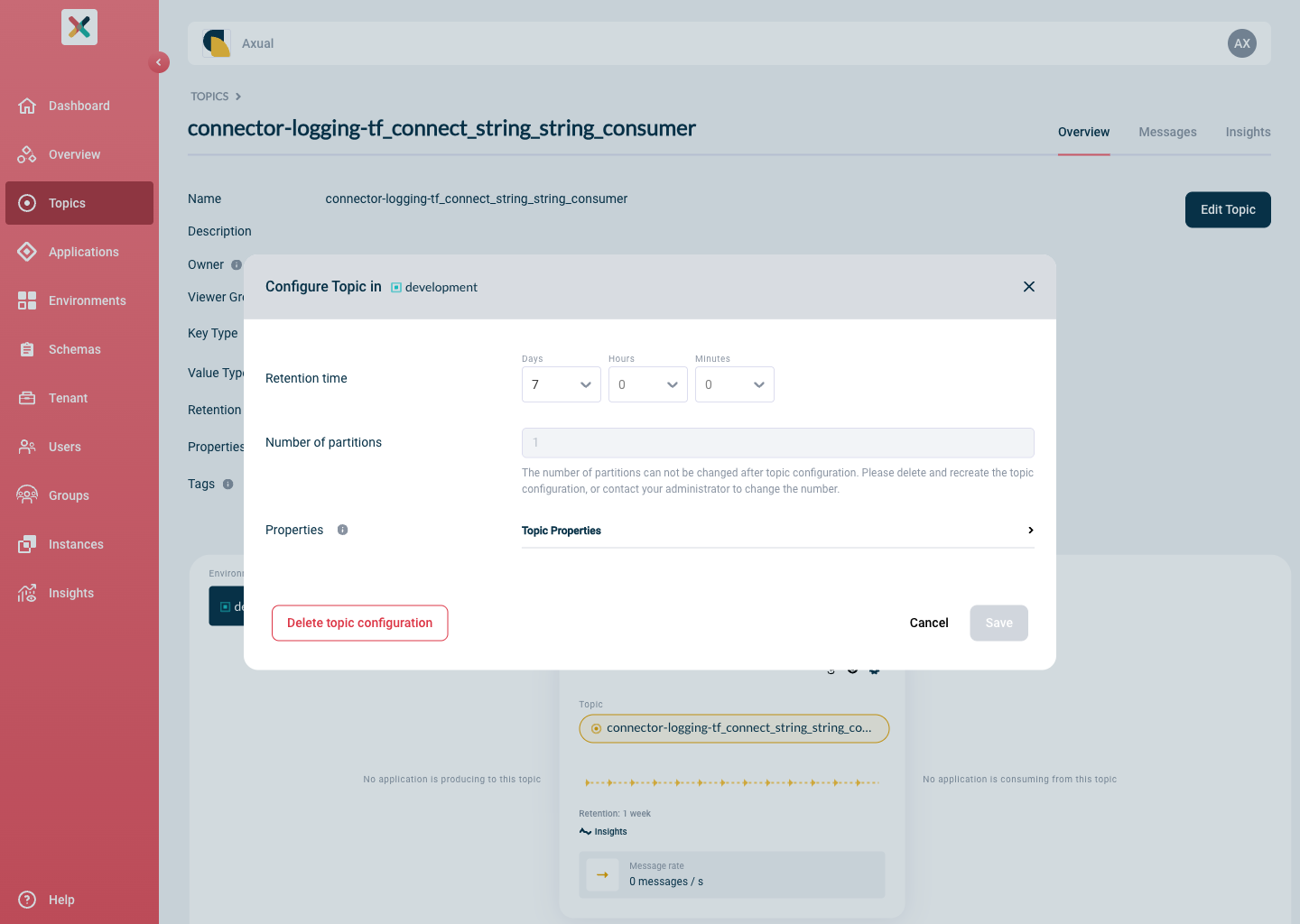Open the Users people icon
Screen dimensions: 1300x924
tap(27, 447)
